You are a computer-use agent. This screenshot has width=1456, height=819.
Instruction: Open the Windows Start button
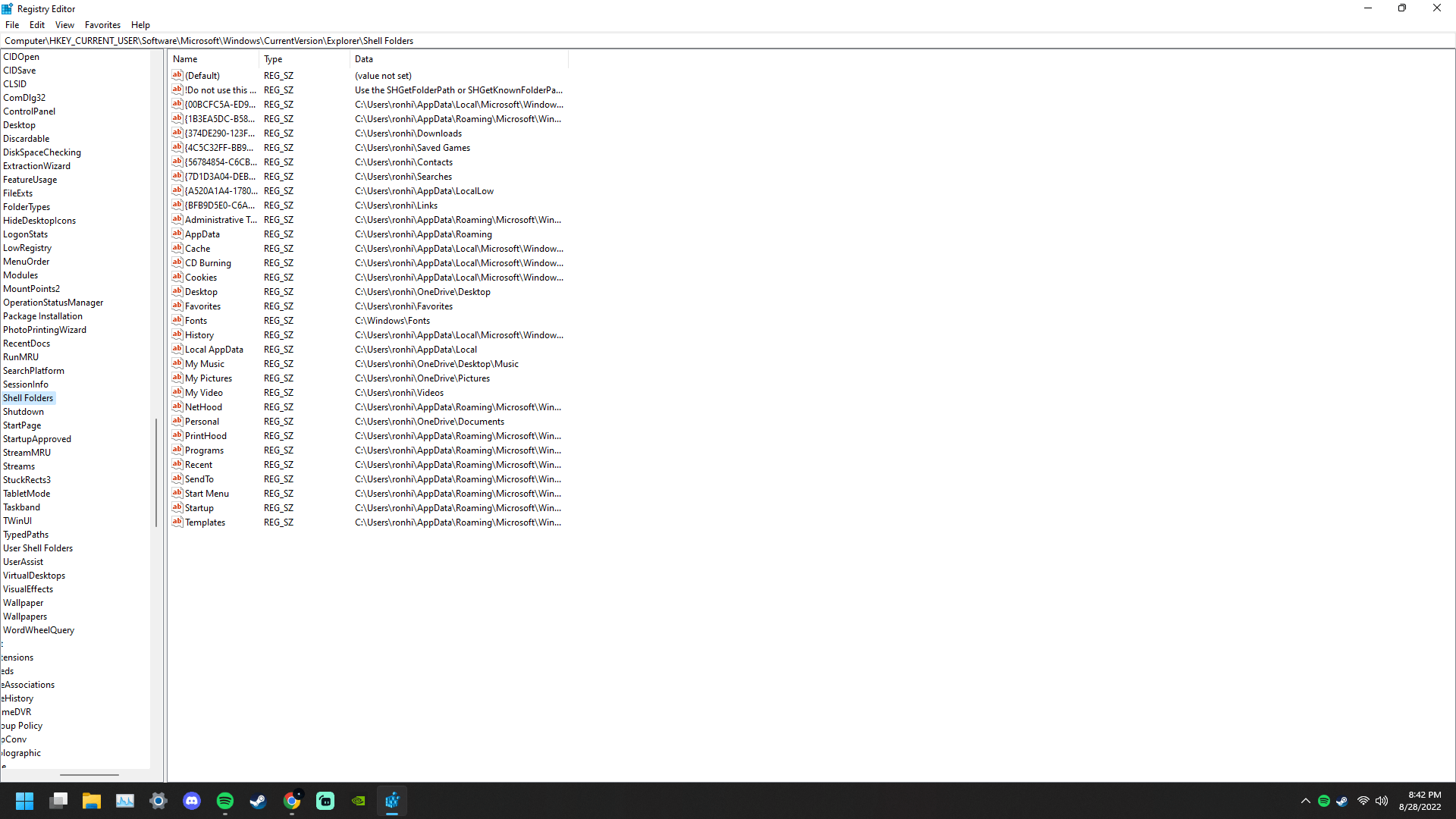tap(24, 801)
